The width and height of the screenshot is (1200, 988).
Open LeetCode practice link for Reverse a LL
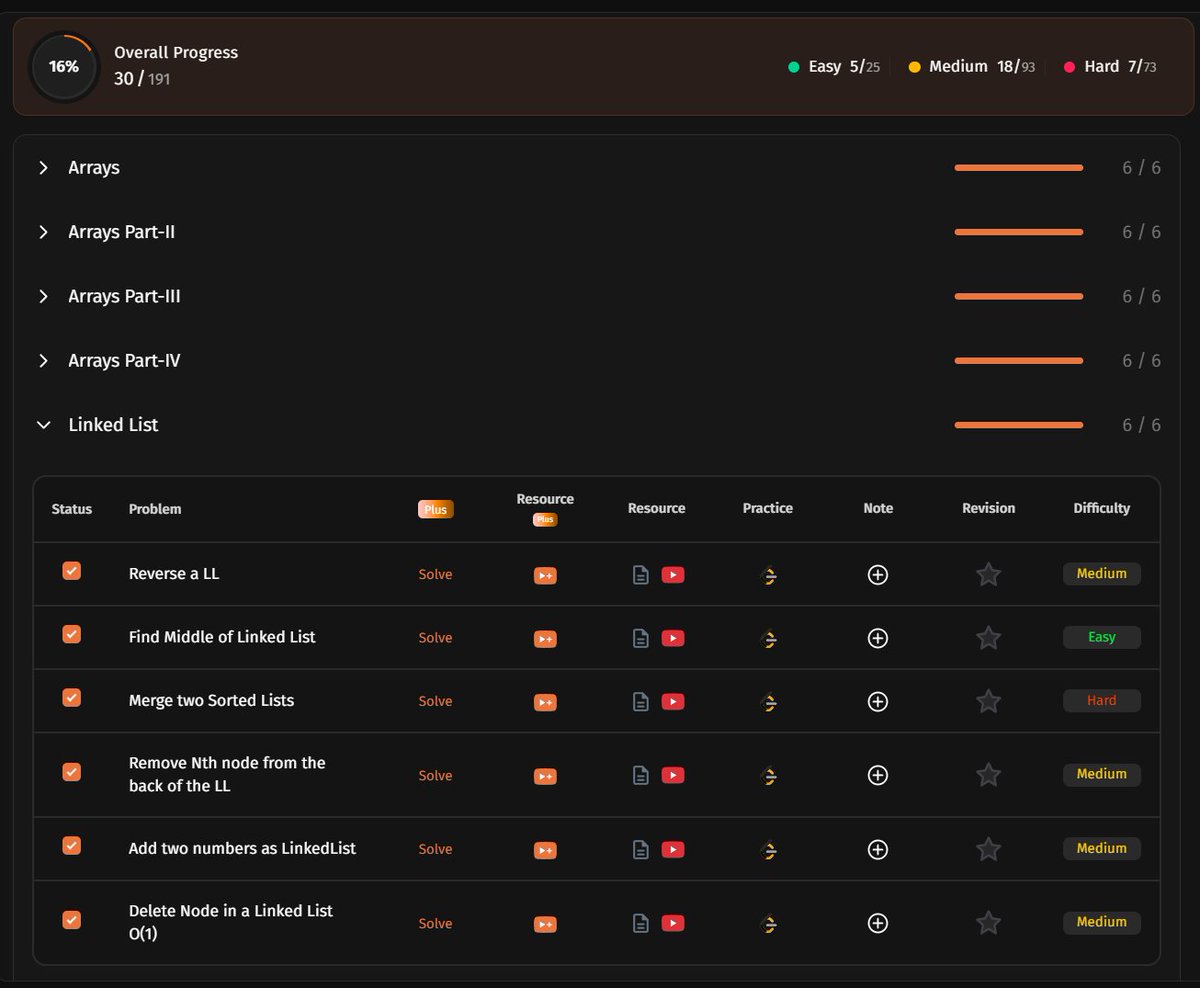click(x=768, y=575)
